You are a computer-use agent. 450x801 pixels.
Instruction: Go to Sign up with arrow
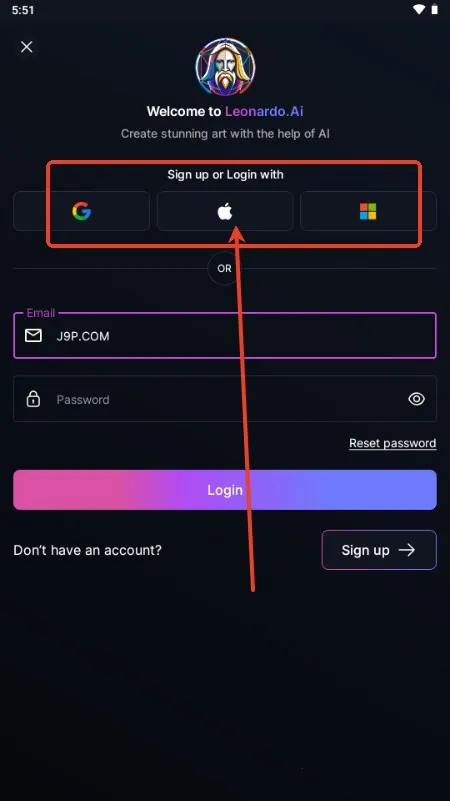pyautogui.click(x=379, y=550)
